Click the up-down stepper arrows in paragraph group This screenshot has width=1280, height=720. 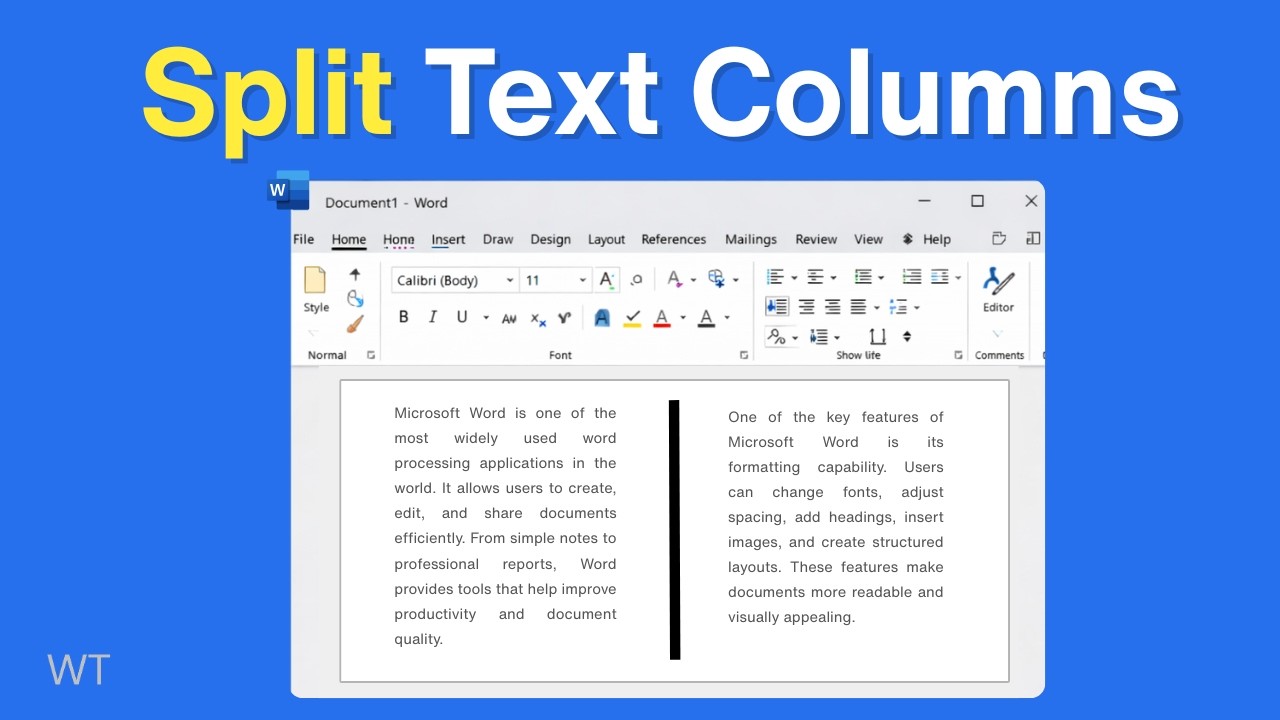(x=907, y=337)
